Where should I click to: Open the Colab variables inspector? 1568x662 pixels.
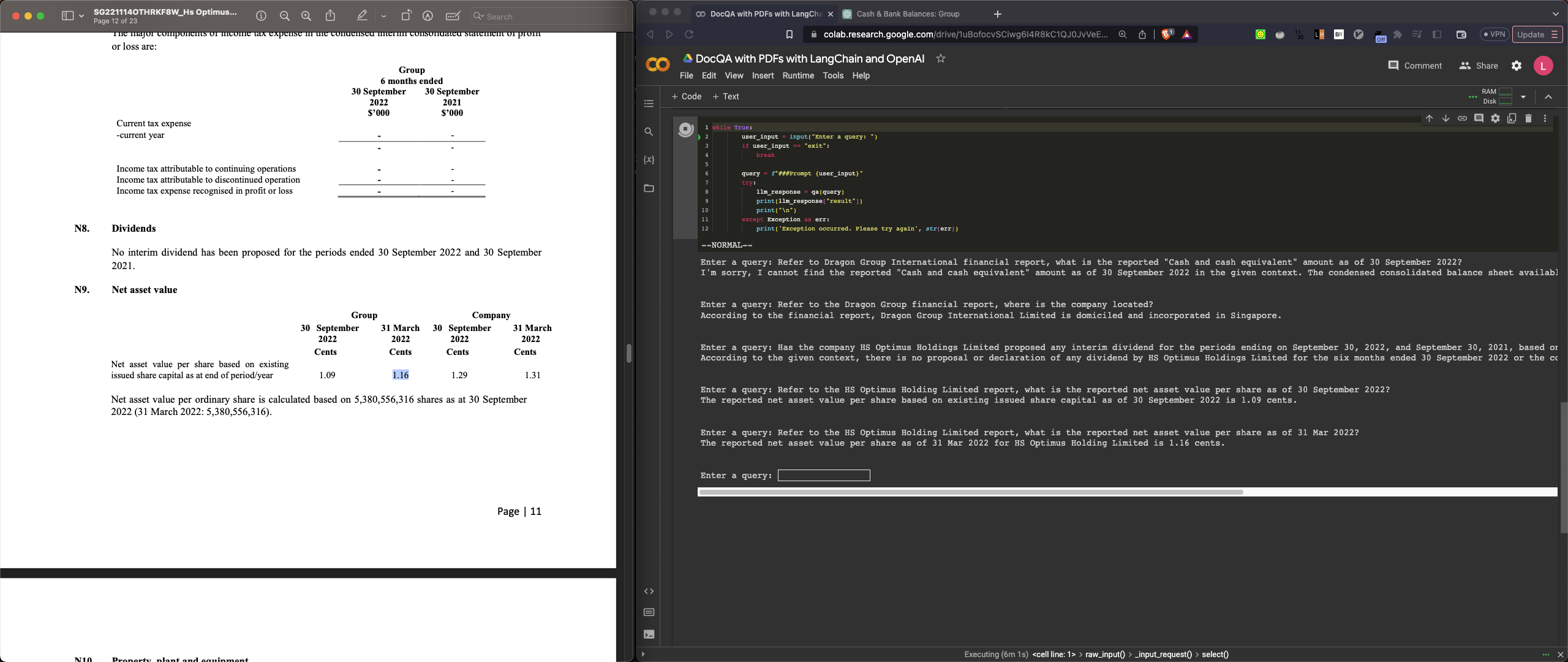(649, 160)
